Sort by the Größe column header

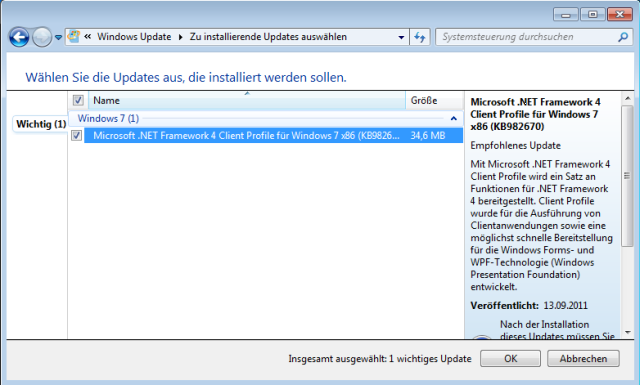(434, 100)
